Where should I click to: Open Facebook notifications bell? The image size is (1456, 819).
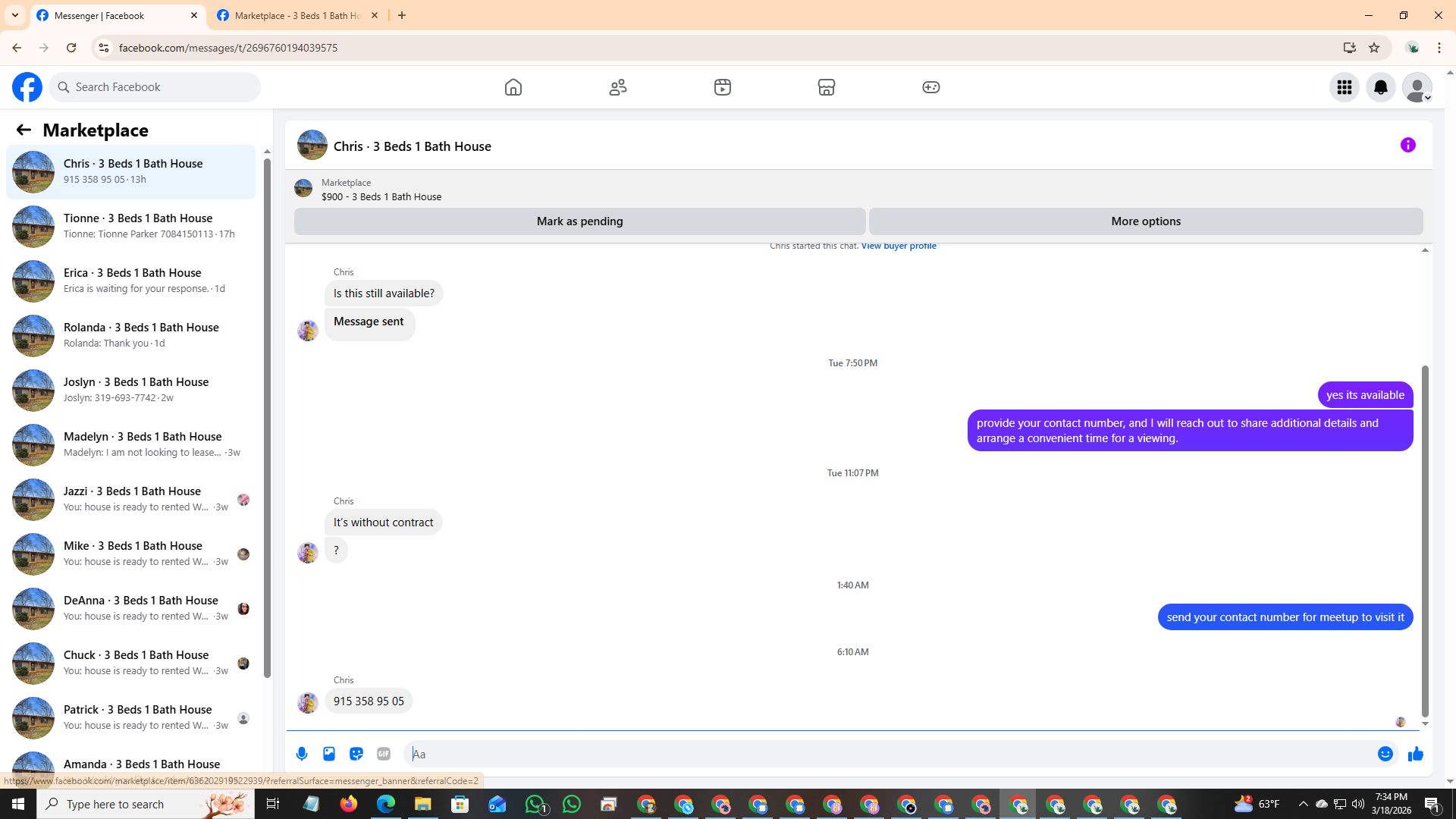1380,87
